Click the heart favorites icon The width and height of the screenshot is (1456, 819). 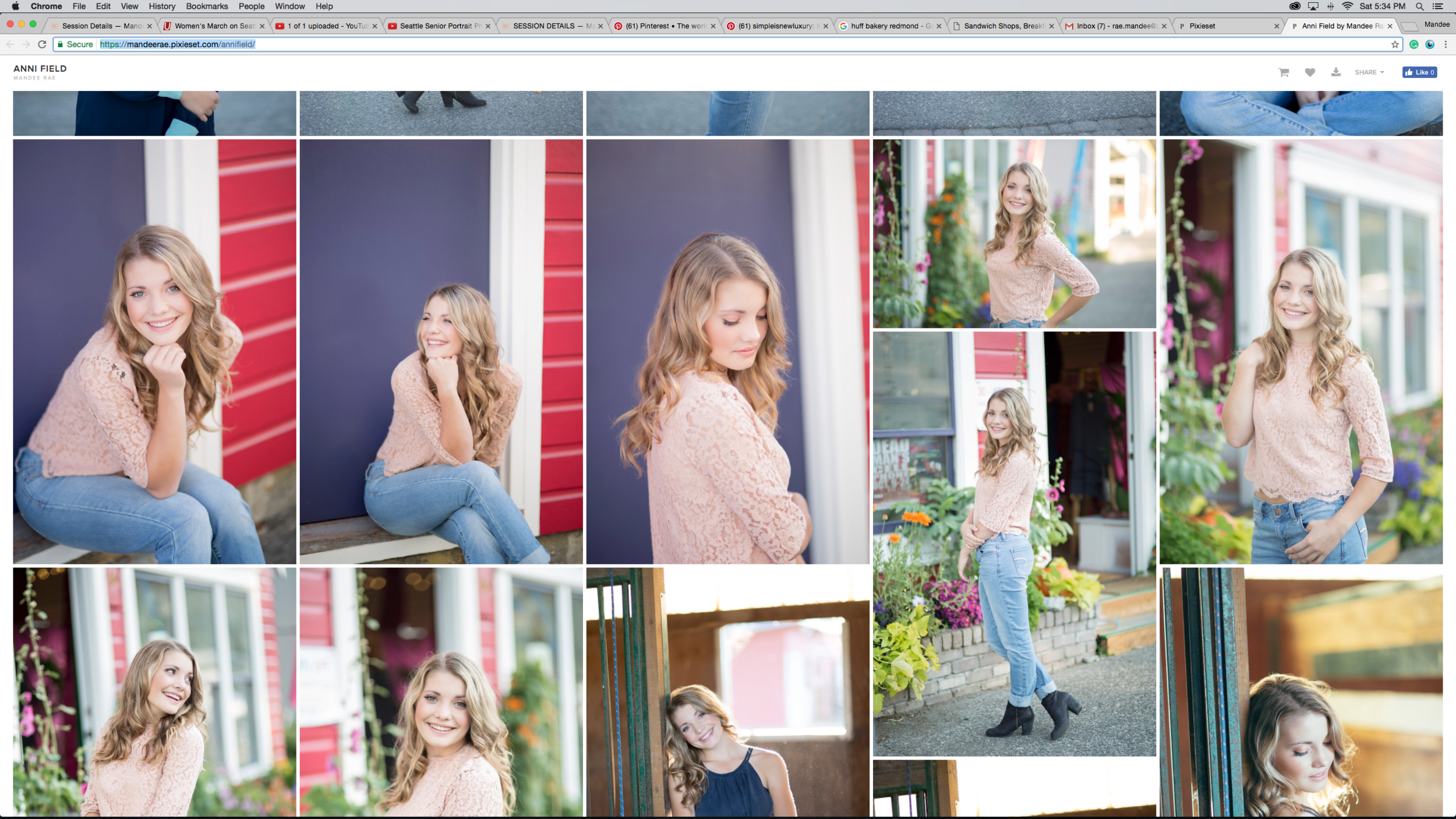tap(1309, 72)
